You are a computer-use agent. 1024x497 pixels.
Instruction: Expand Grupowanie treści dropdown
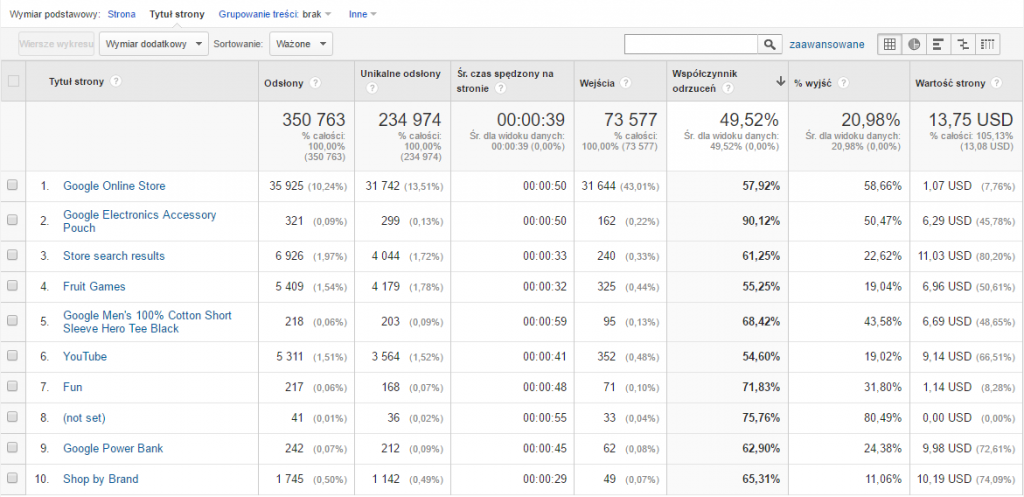point(275,14)
